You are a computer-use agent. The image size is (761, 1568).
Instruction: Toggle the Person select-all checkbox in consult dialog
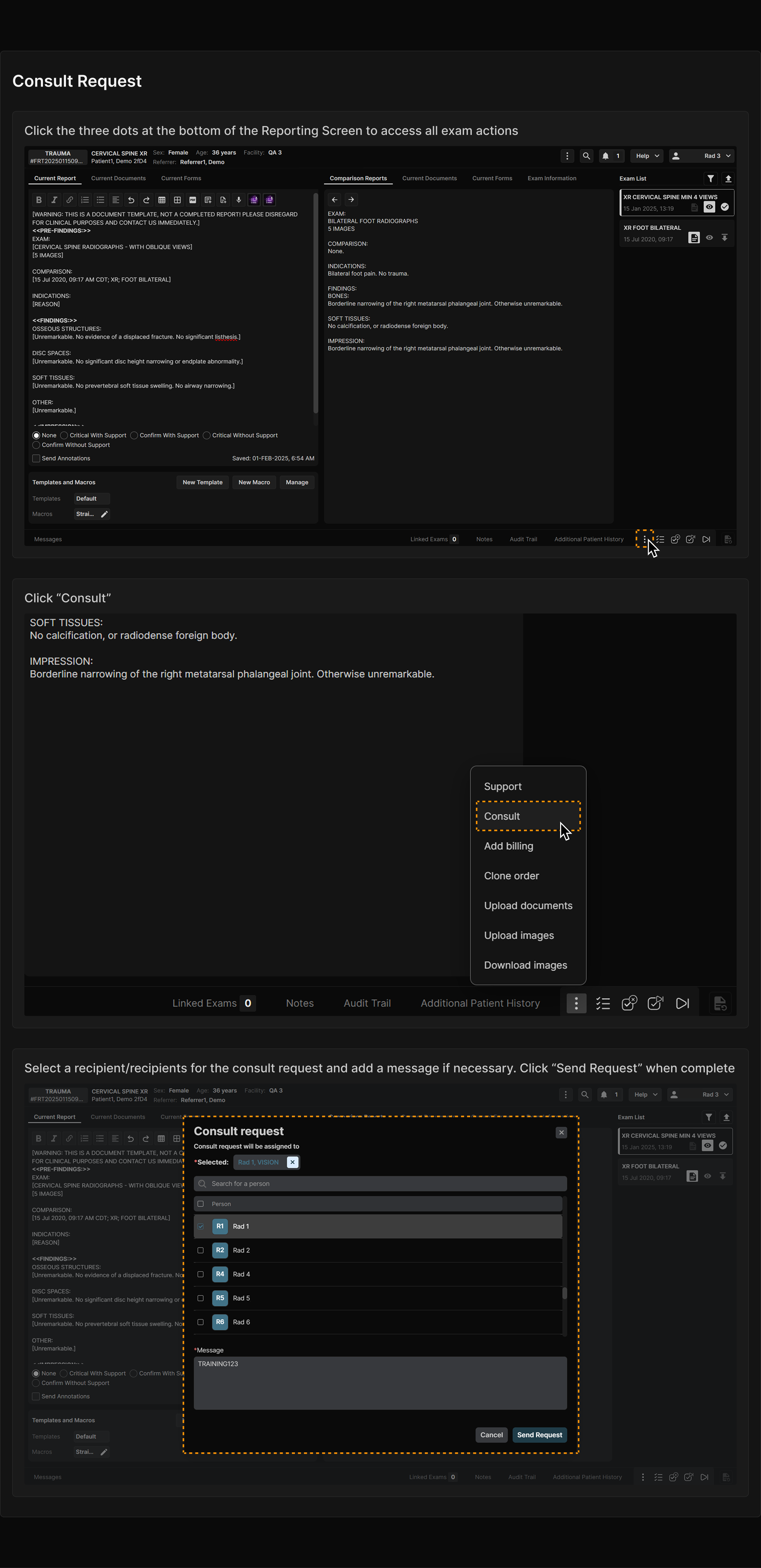click(x=201, y=1204)
